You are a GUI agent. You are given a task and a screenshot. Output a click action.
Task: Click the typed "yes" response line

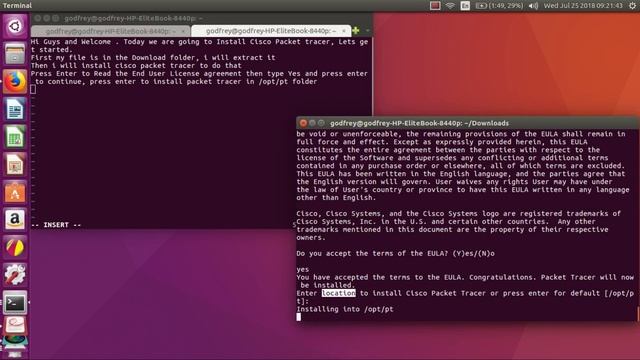pos(302,269)
